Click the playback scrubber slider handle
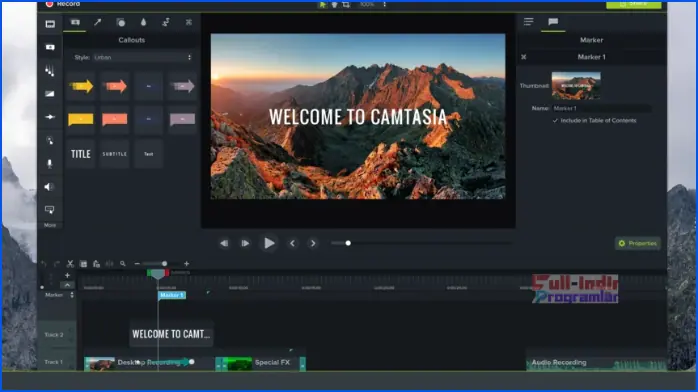This screenshot has height=392, width=698. (348, 243)
